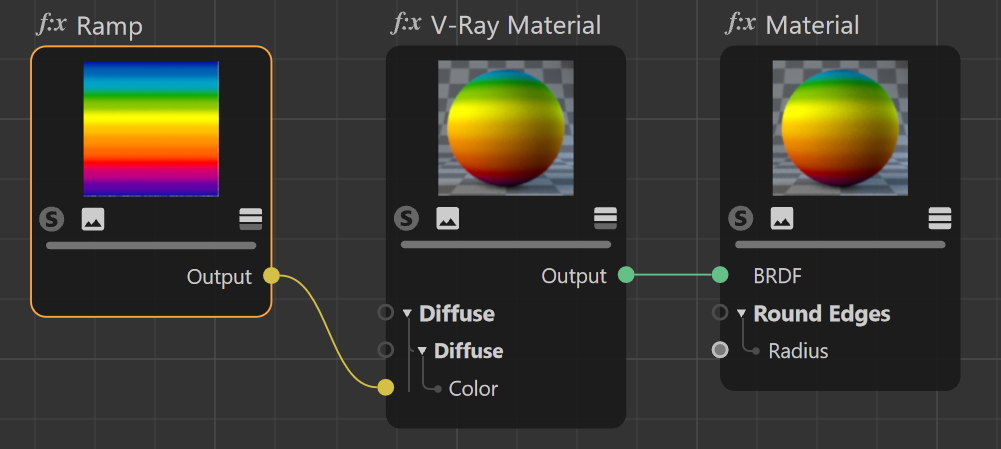Click the V-Ray Material node title
The width and height of the screenshot is (1001, 449).
[x=516, y=26]
